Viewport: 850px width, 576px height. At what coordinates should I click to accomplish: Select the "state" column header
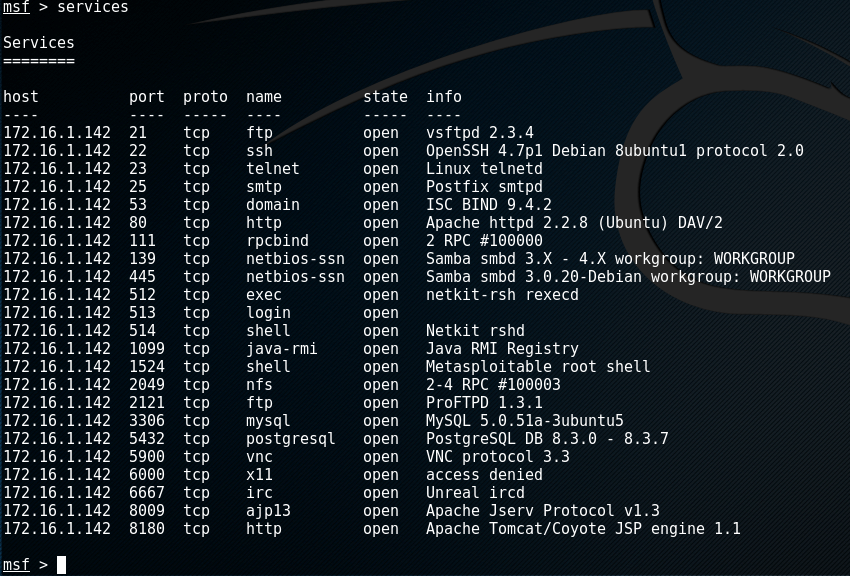click(385, 97)
